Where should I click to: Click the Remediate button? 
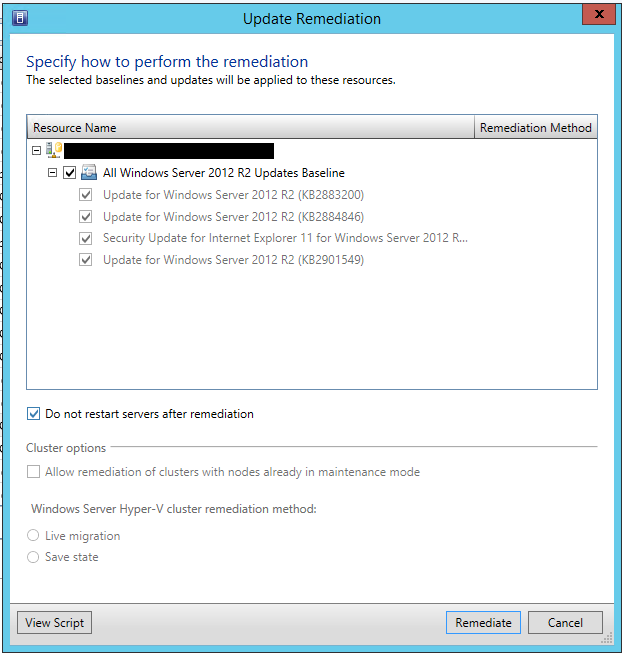point(483,622)
